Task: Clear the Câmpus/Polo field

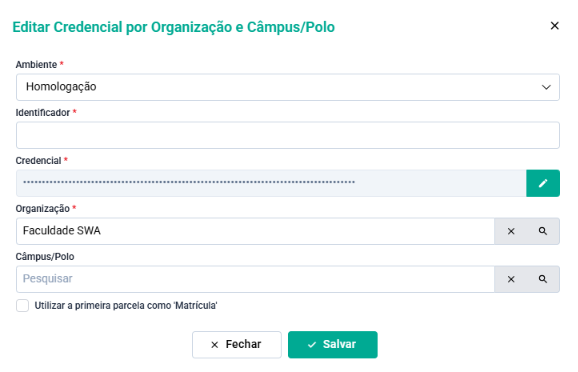Action: coord(511,279)
